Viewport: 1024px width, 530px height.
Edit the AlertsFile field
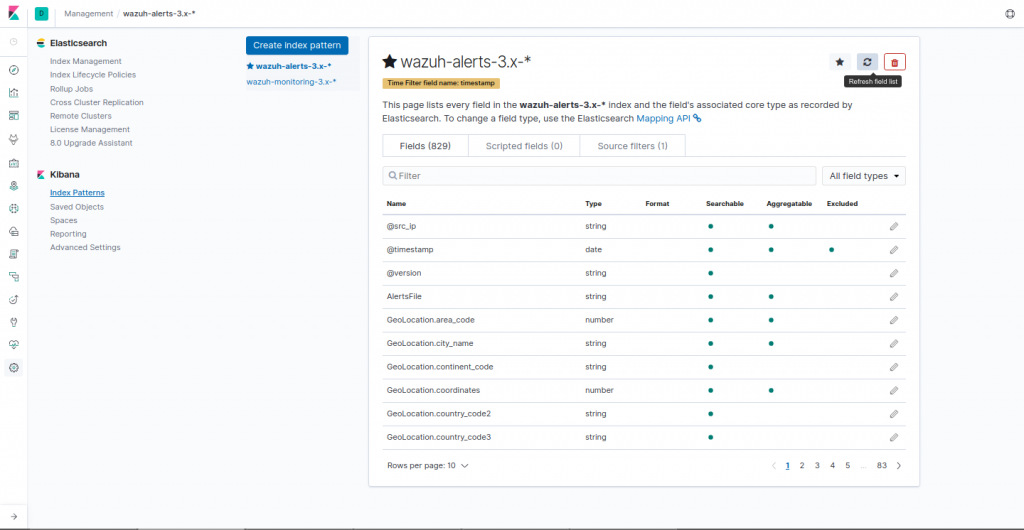click(894, 296)
